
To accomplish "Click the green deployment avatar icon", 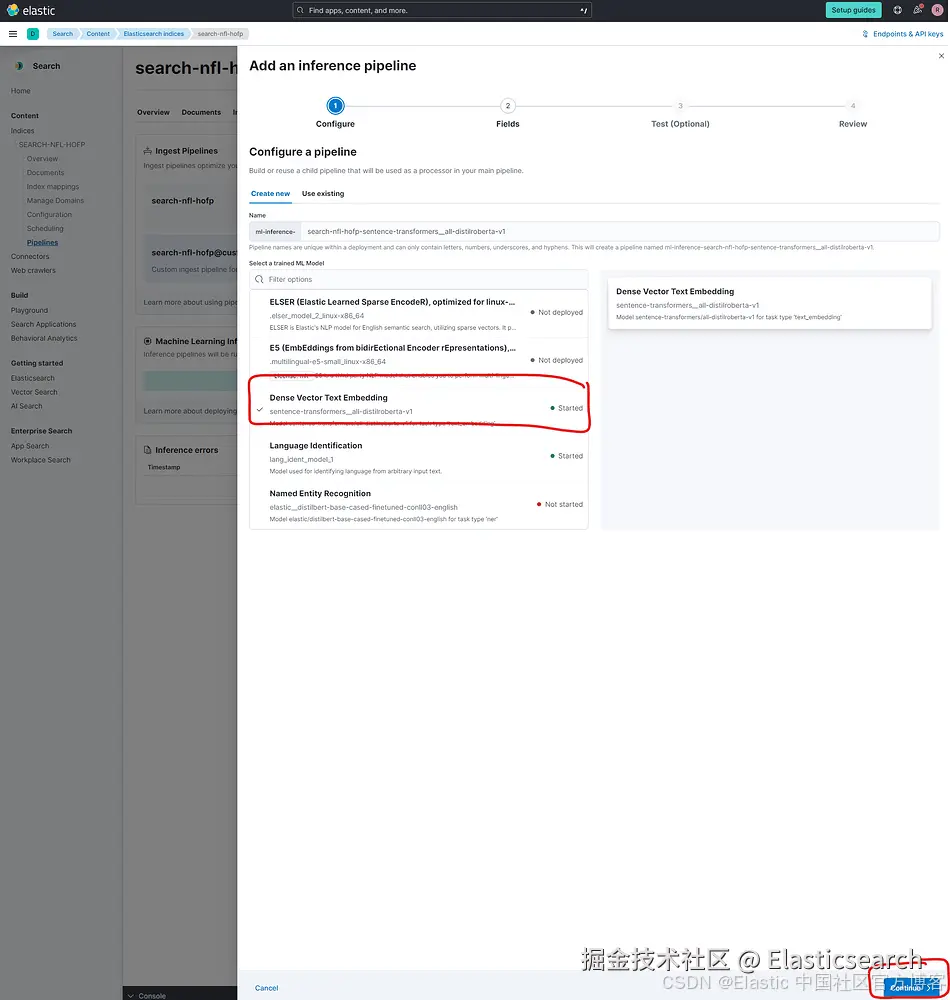I will 33,34.
